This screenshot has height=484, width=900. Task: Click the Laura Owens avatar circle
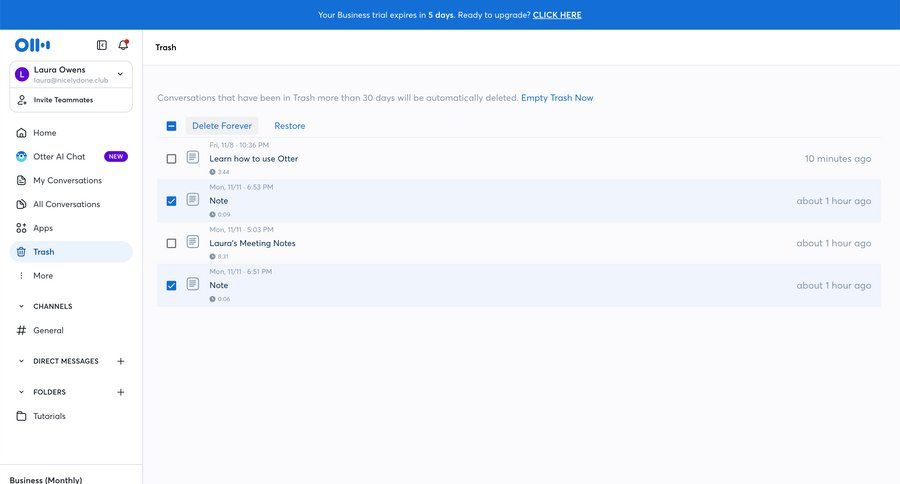pos(22,74)
